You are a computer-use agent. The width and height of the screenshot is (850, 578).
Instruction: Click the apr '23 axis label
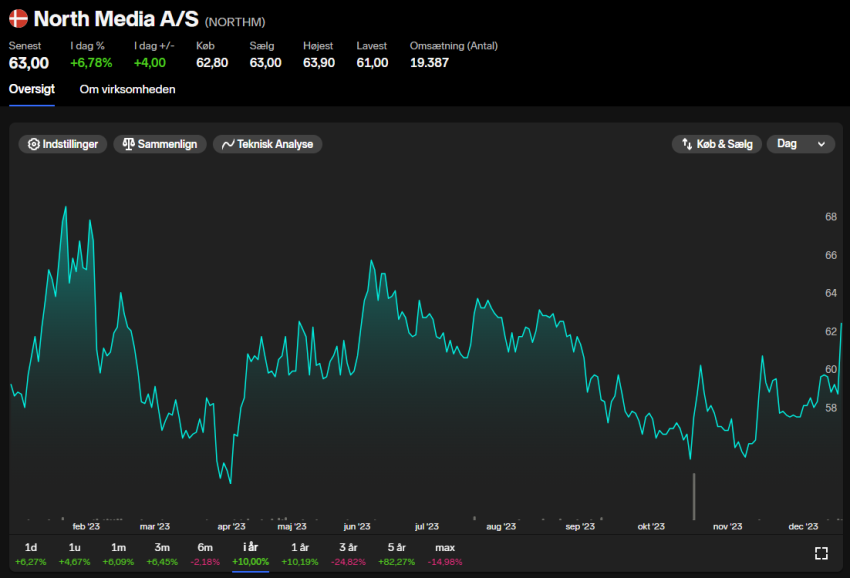coord(231,526)
